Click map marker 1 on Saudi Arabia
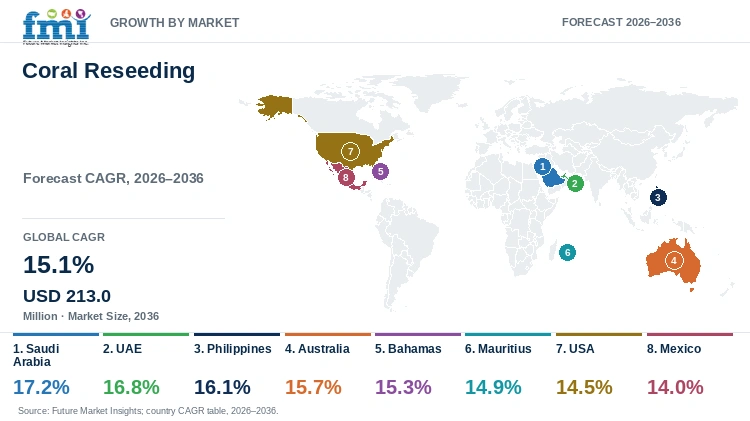 click(x=542, y=166)
